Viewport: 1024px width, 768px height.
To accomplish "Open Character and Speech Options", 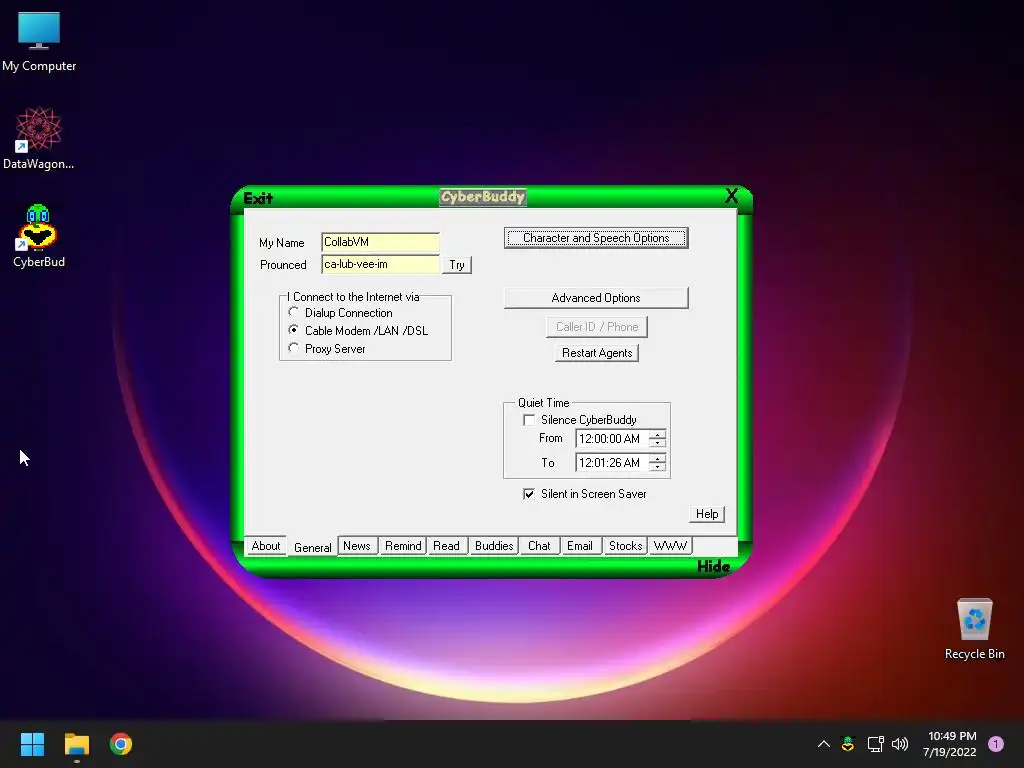I will (x=596, y=238).
